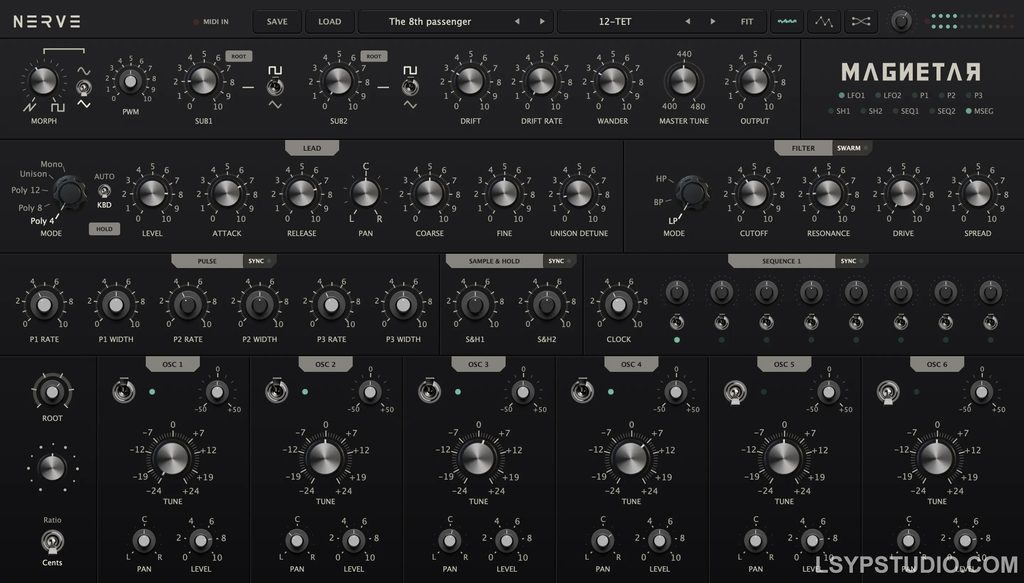Viewport: 1024px width, 583px height.
Task: Click the MIDI IN indicator
Action: point(211,22)
